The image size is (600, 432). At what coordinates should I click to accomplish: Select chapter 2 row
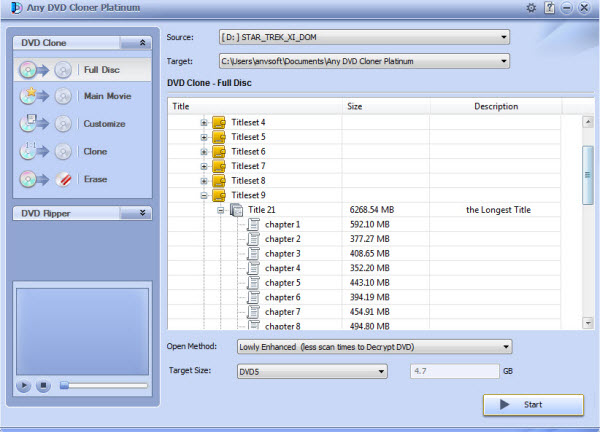364,239
